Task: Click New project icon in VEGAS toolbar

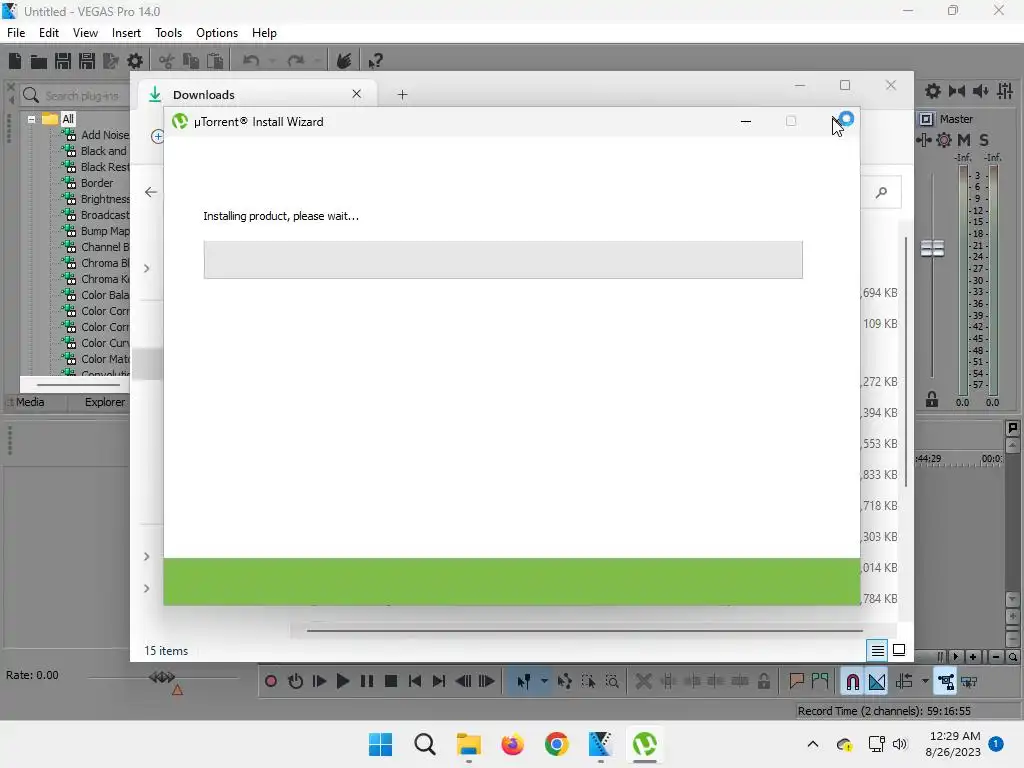Action: click(15, 61)
